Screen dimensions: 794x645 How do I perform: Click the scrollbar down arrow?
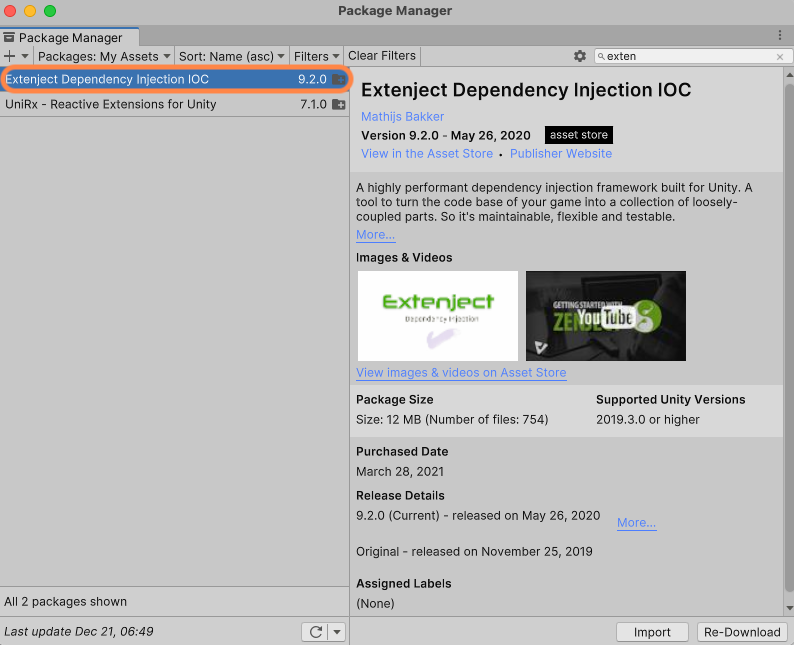[x=789, y=608]
